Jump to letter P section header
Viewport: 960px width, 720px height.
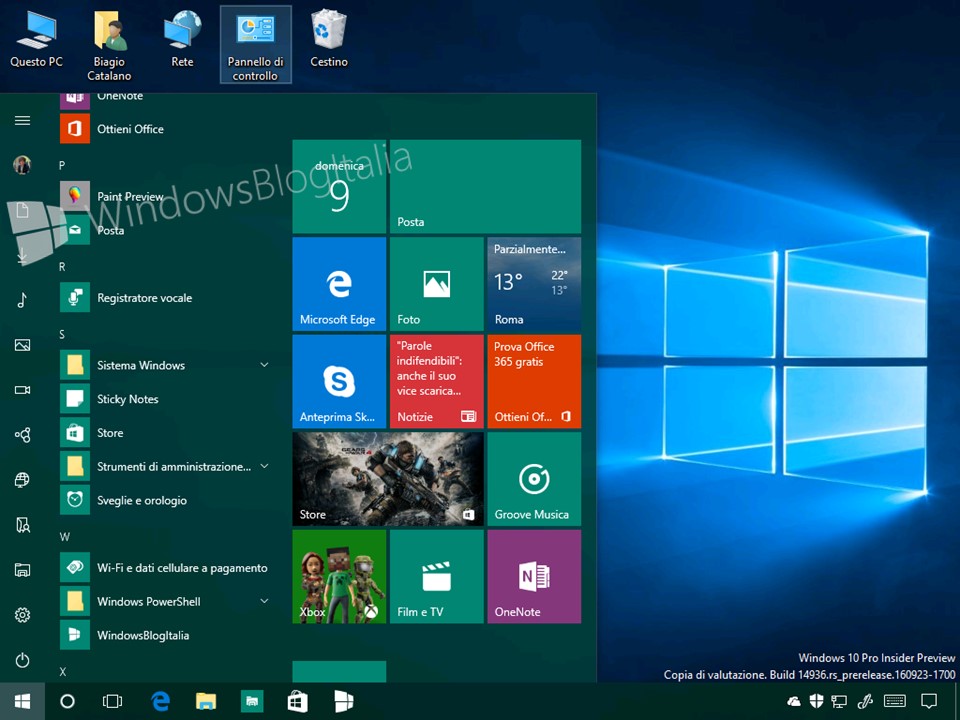[x=62, y=165]
